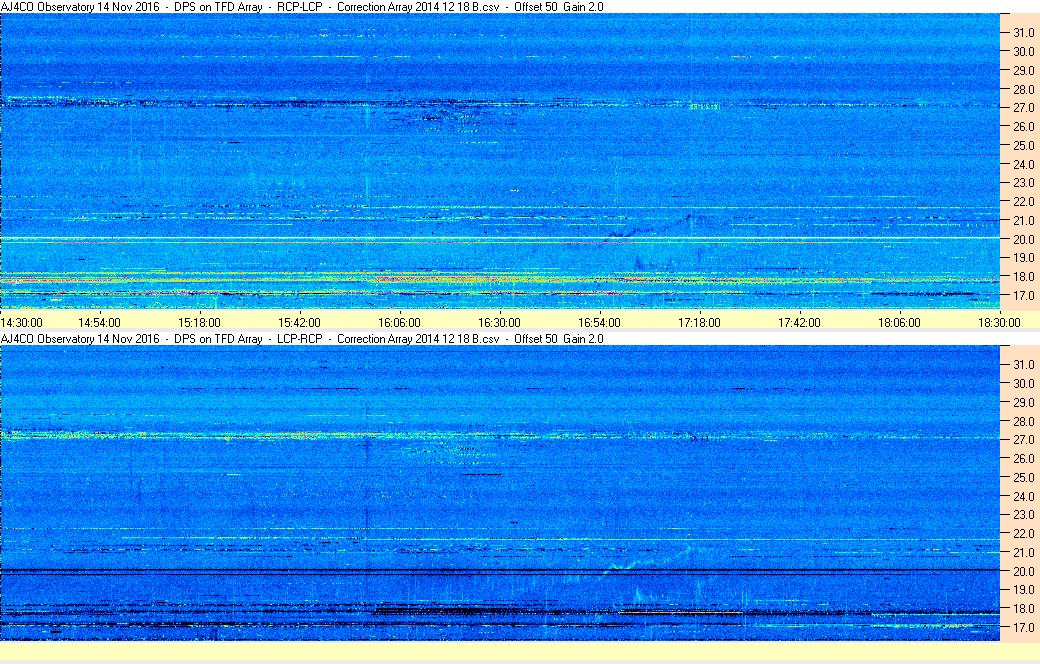1040x664 pixels.
Task: Pick the 16:06:00 time axis label
Action: pos(399,322)
